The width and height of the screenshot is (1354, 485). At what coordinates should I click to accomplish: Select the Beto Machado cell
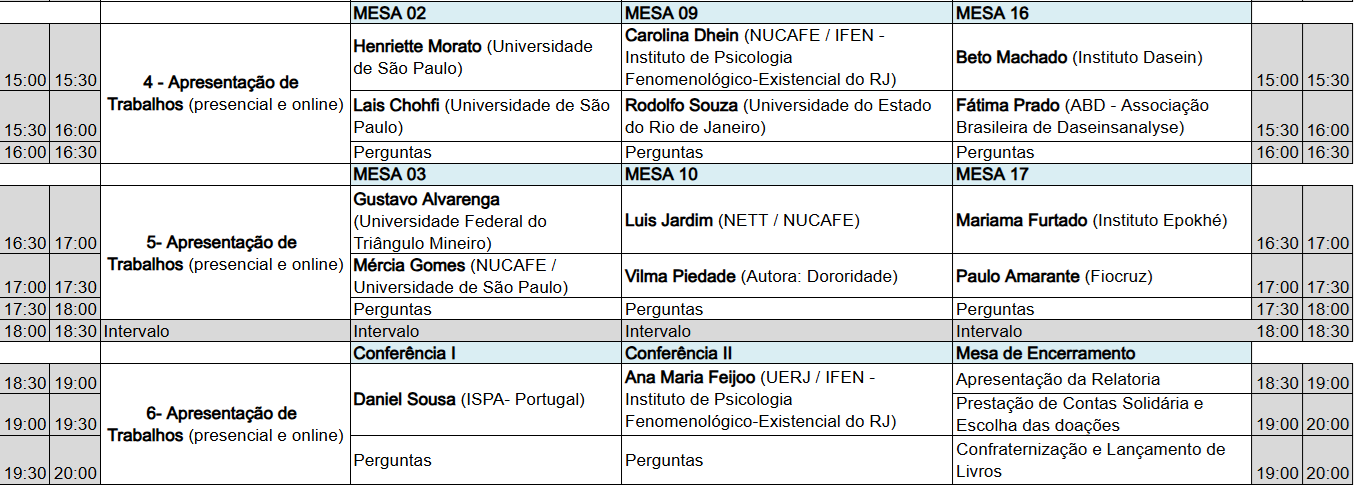[x=1100, y=57]
